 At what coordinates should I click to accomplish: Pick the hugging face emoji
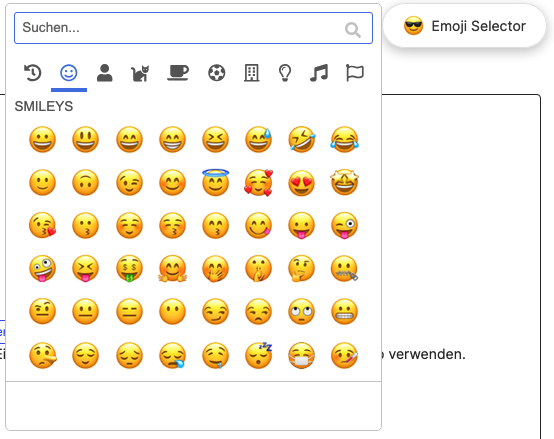(x=172, y=268)
